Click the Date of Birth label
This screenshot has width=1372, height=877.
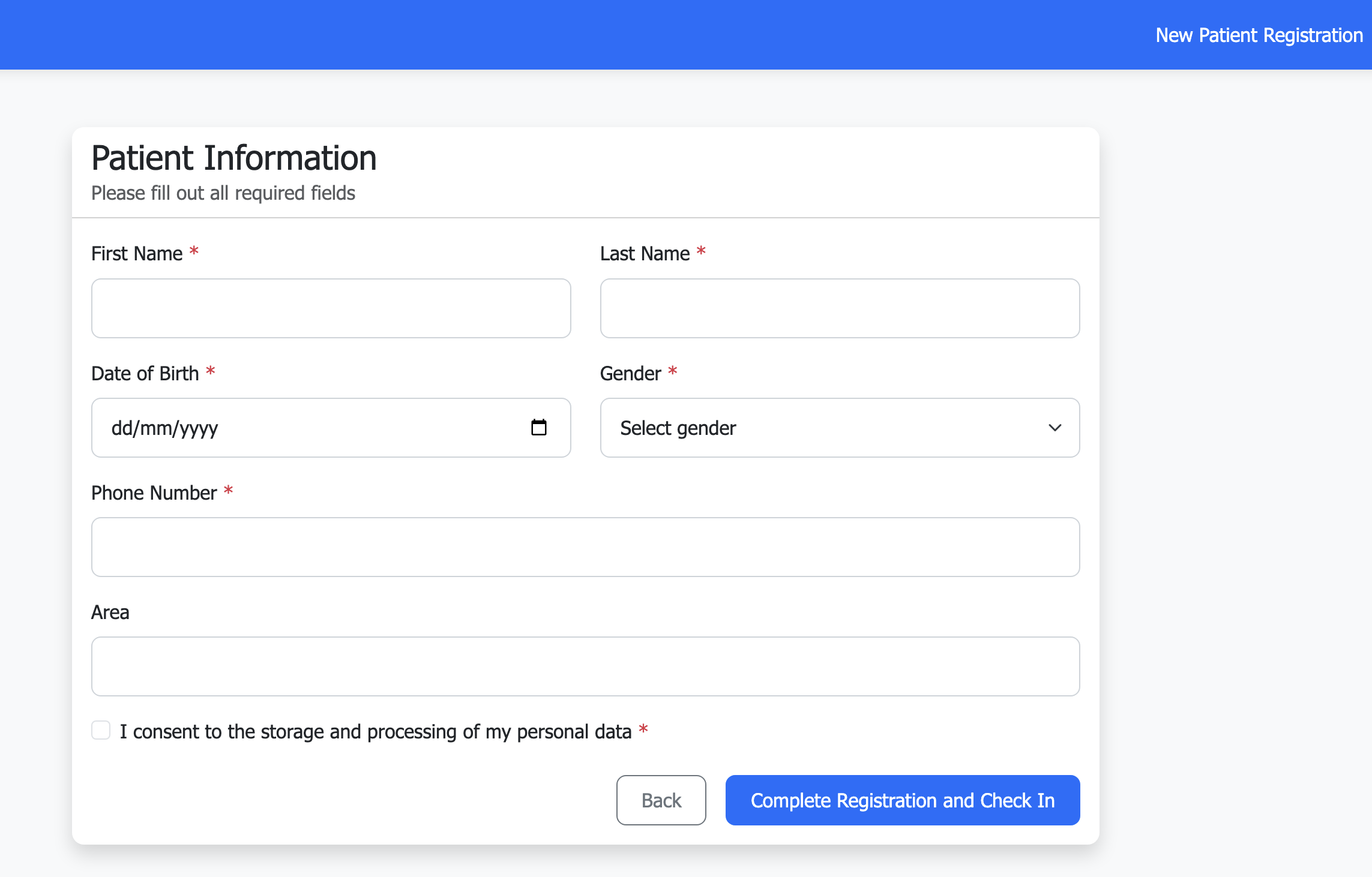[x=145, y=374]
